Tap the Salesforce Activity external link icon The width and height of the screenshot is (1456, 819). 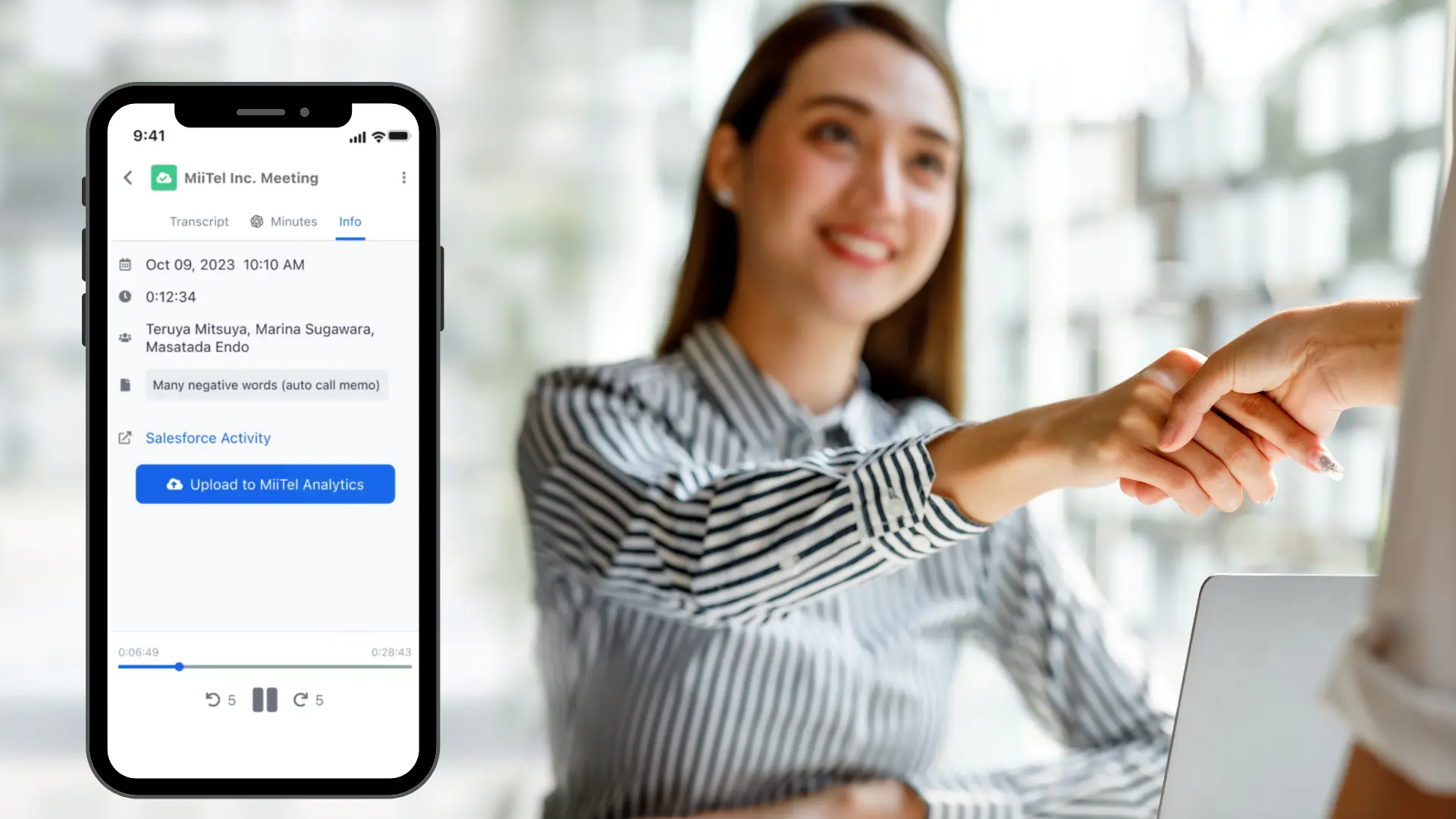click(x=125, y=438)
